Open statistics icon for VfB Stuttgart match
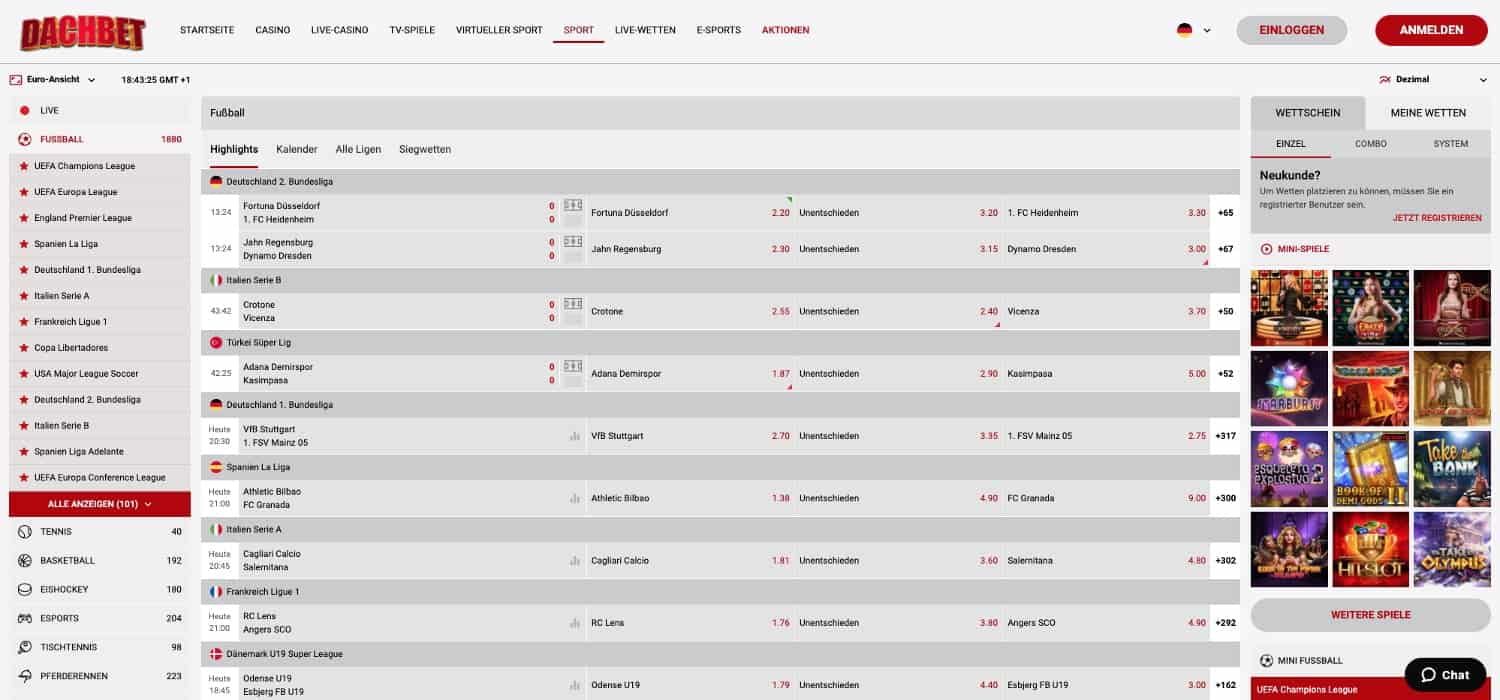This screenshot has height=700, width=1500. (574, 436)
